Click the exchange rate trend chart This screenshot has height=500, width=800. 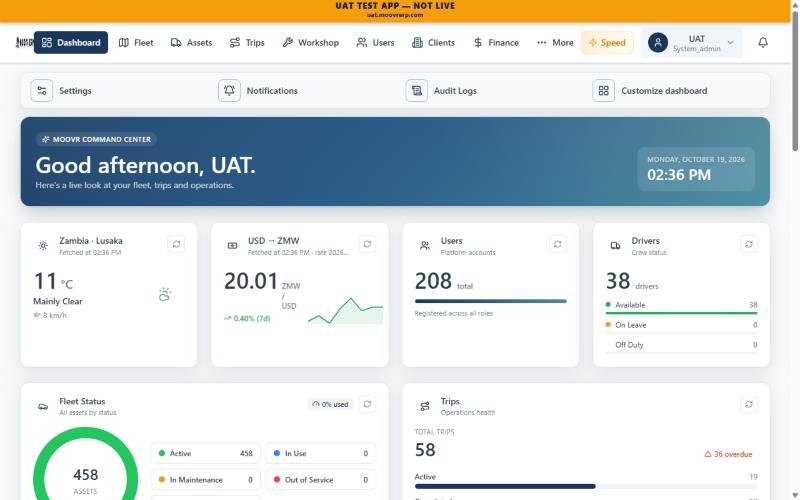coord(345,311)
